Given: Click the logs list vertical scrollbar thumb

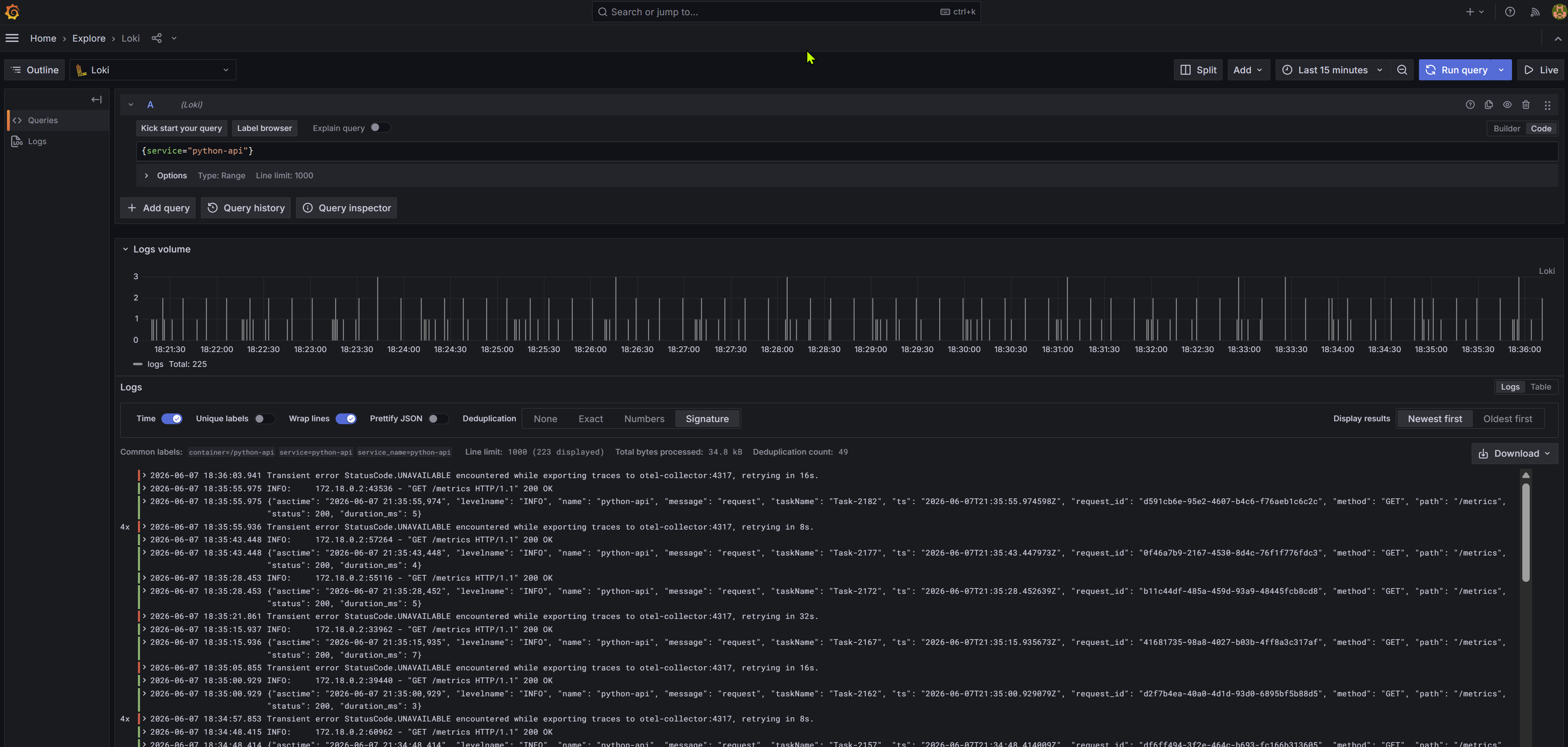Looking at the screenshot, I should click(1526, 533).
